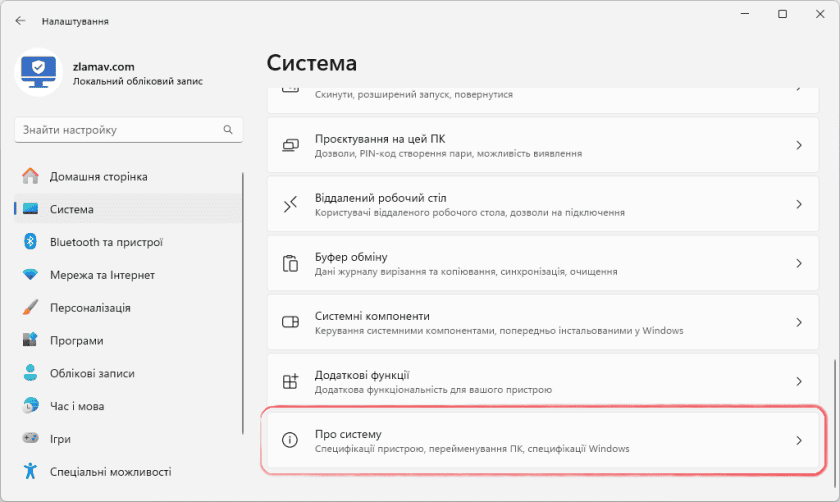Open Персоналізація section
This screenshot has height=502, width=840.
coord(128,308)
